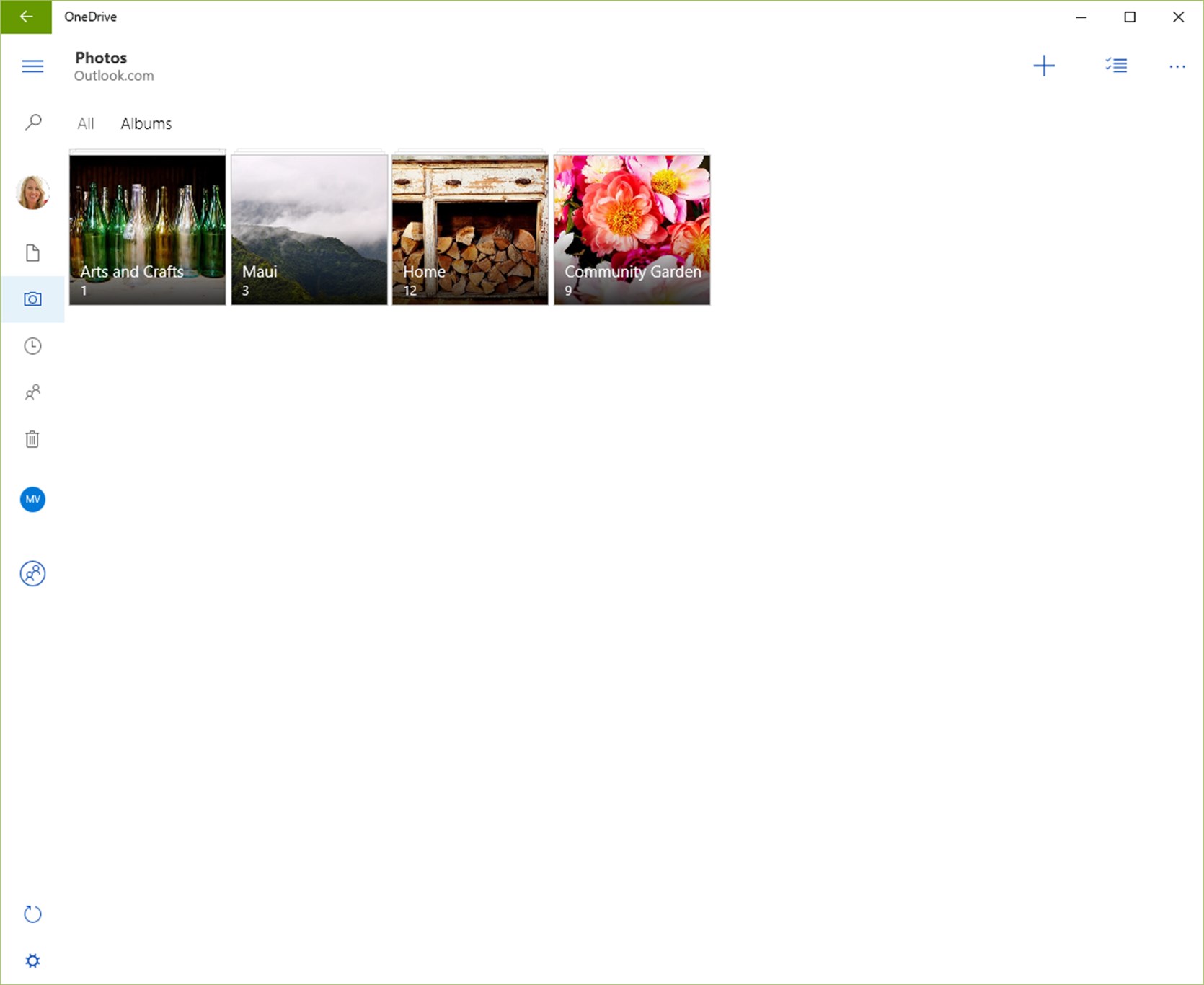The image size is (1204, 985).
Task: Open OneDrive settings via the gear icon
Action: (32, 960)
